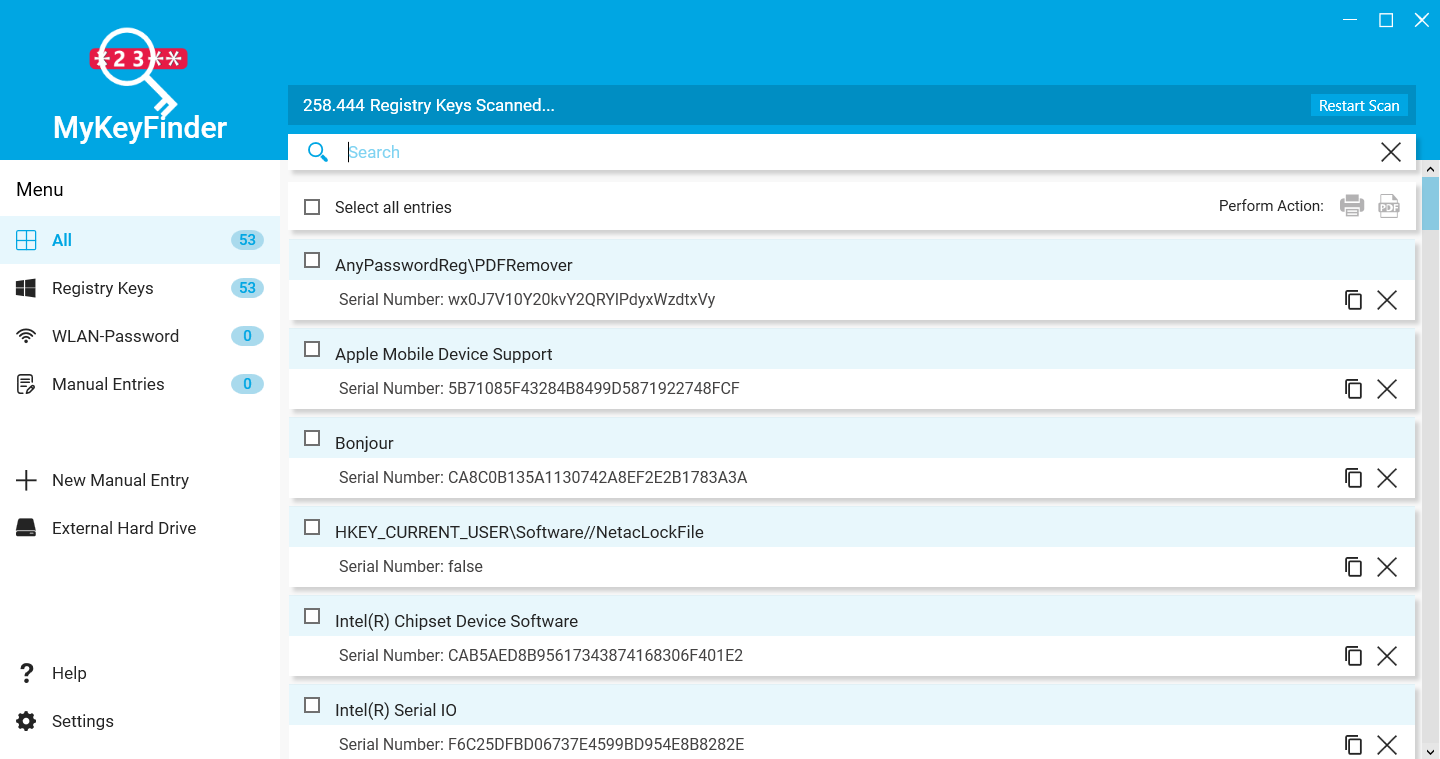
Task: Select Intel(R) Chipset Device Software checkbox
Action: [312, 616]
